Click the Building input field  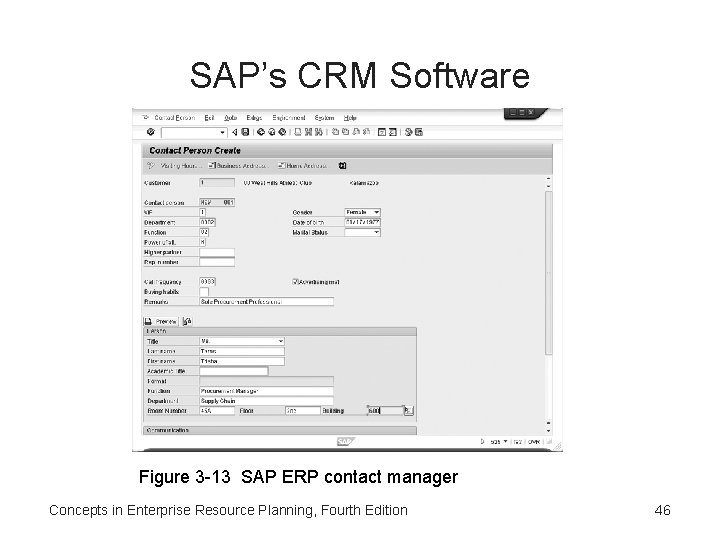pos(385,411)
